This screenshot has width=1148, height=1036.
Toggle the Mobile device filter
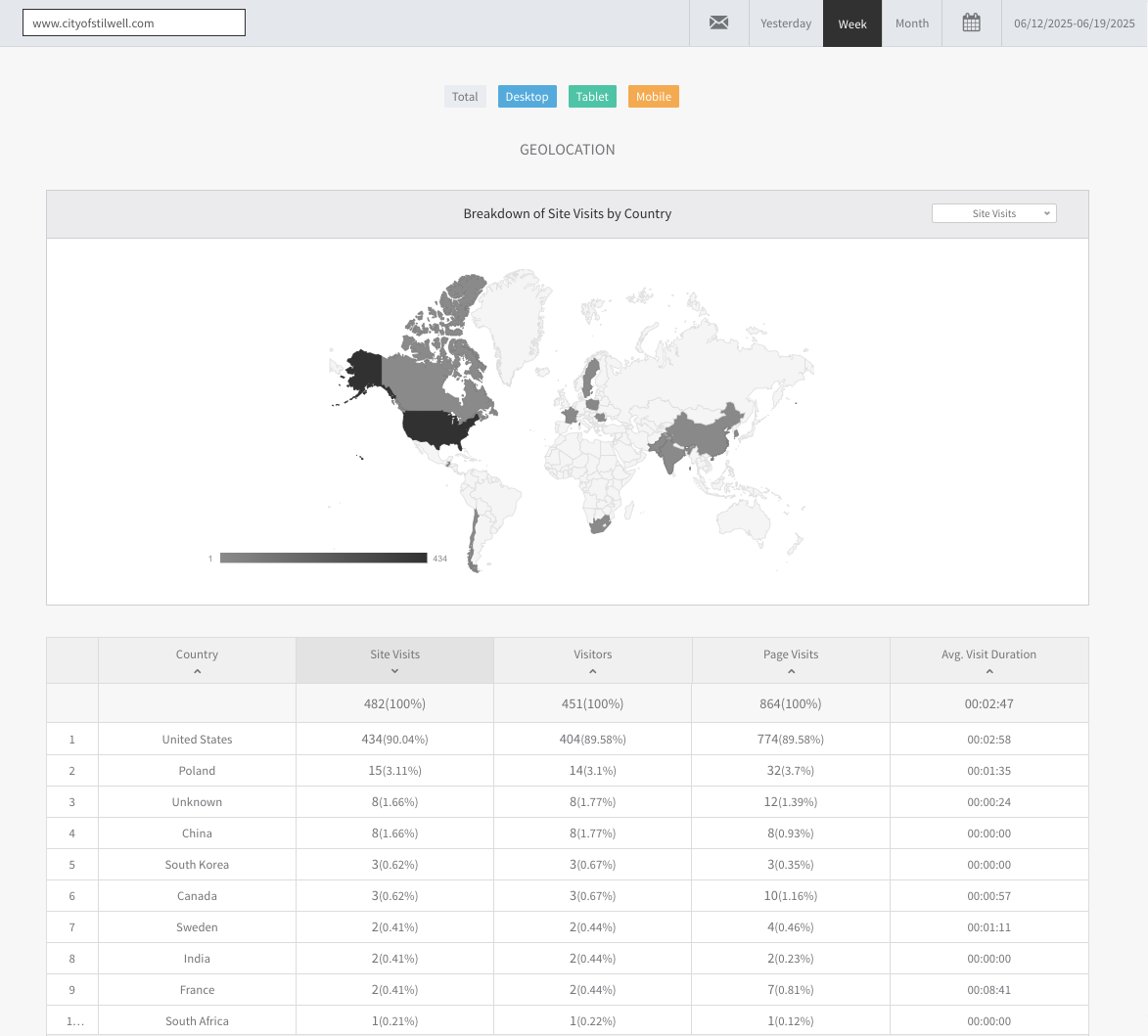tap(653, 97)
